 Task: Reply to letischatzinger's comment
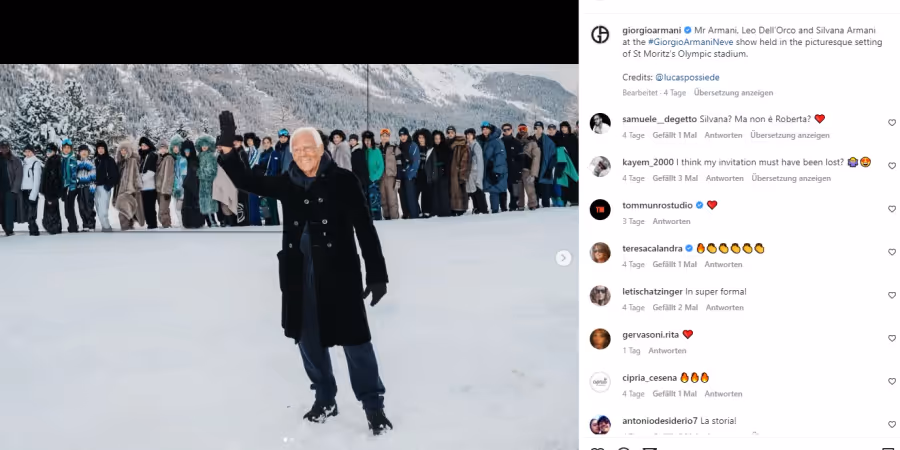[x=724, y=308]
